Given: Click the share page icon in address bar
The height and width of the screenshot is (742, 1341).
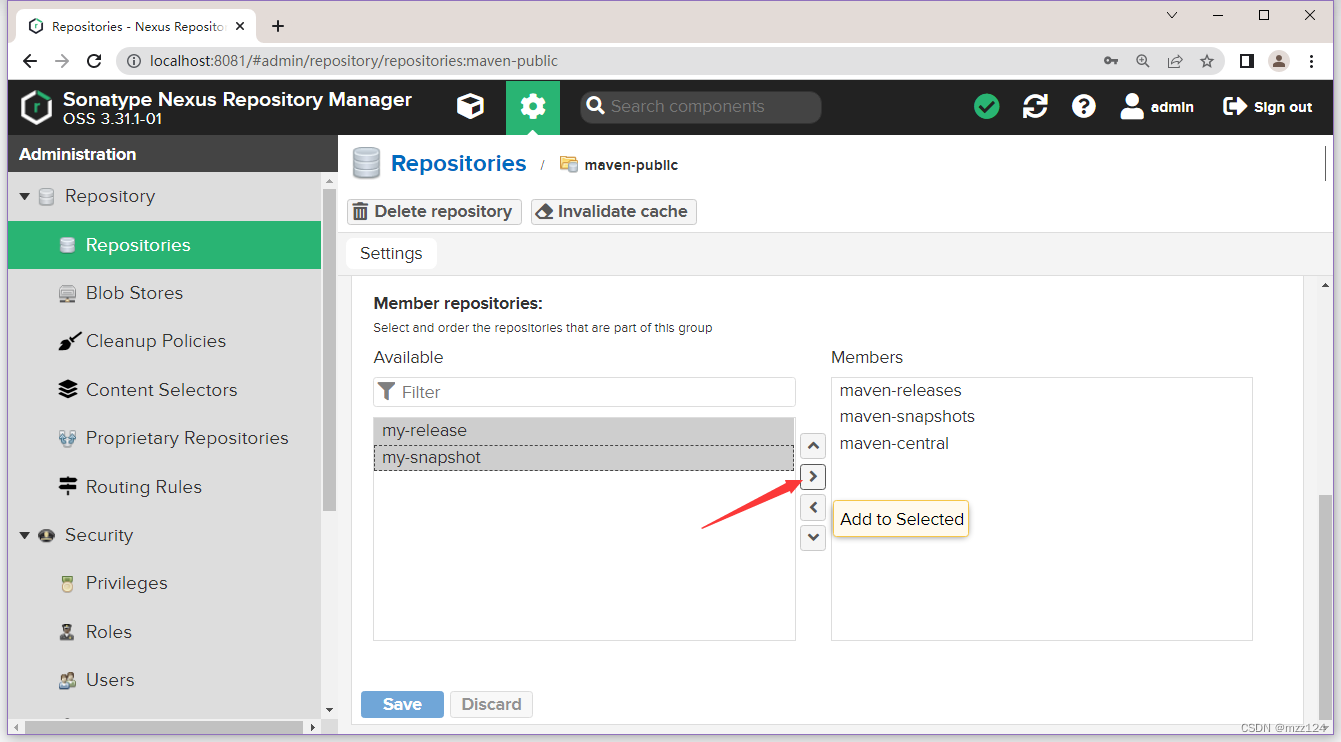Looking at the screenshot, I should (1175, 61).
